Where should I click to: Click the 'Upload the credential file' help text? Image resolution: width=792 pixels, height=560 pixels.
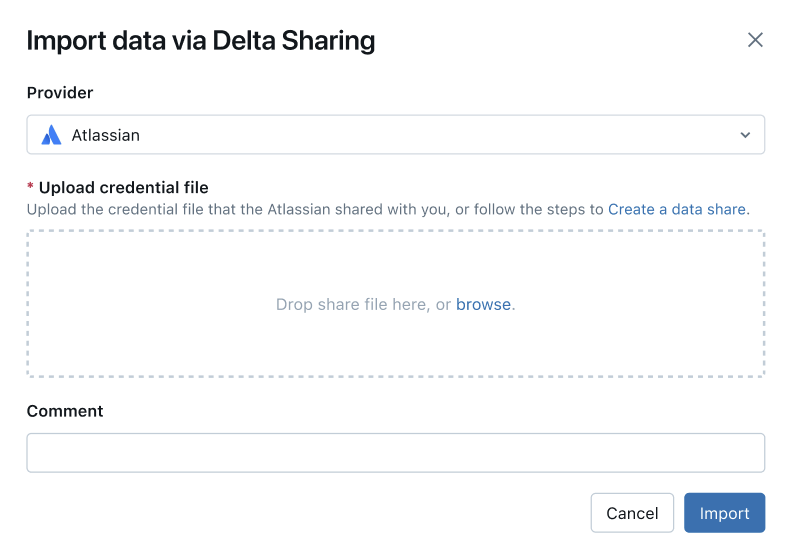[300, 209]
